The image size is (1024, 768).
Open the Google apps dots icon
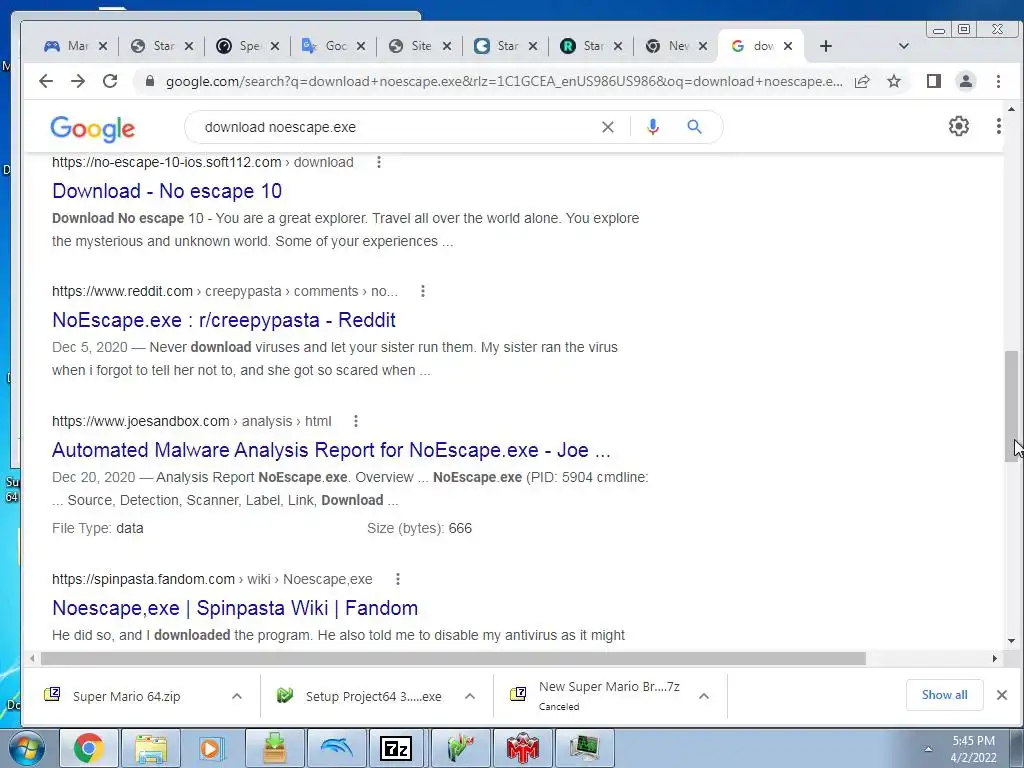(x=999, y=126)
